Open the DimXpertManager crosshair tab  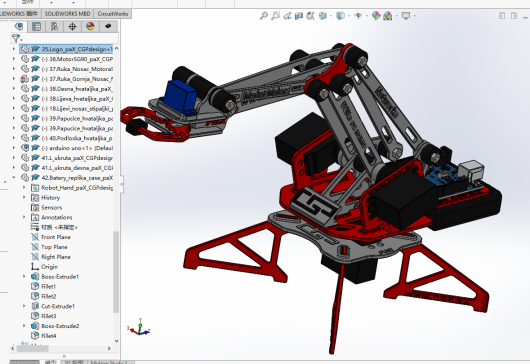[72, 26]
